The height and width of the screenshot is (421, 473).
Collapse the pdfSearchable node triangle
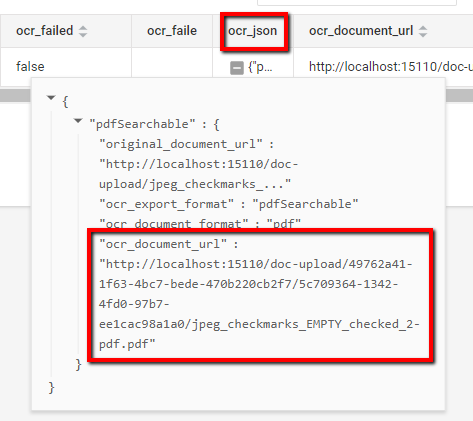[x=78, y=121]
